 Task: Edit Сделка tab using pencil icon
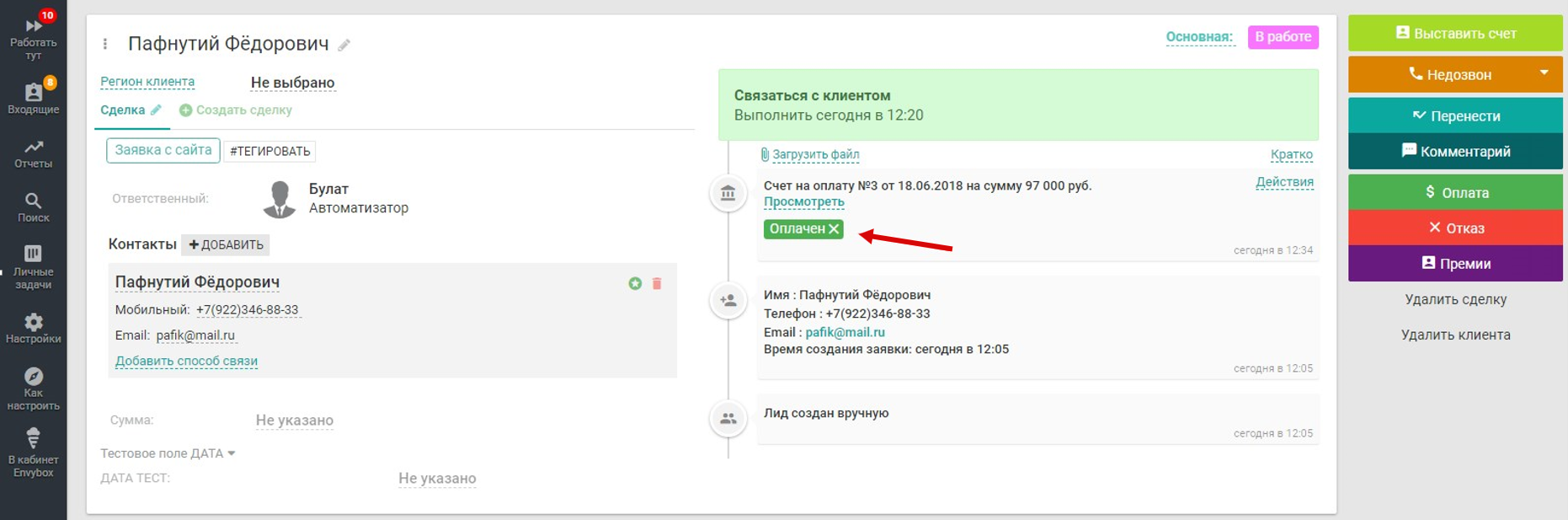(x=157, y=110)
